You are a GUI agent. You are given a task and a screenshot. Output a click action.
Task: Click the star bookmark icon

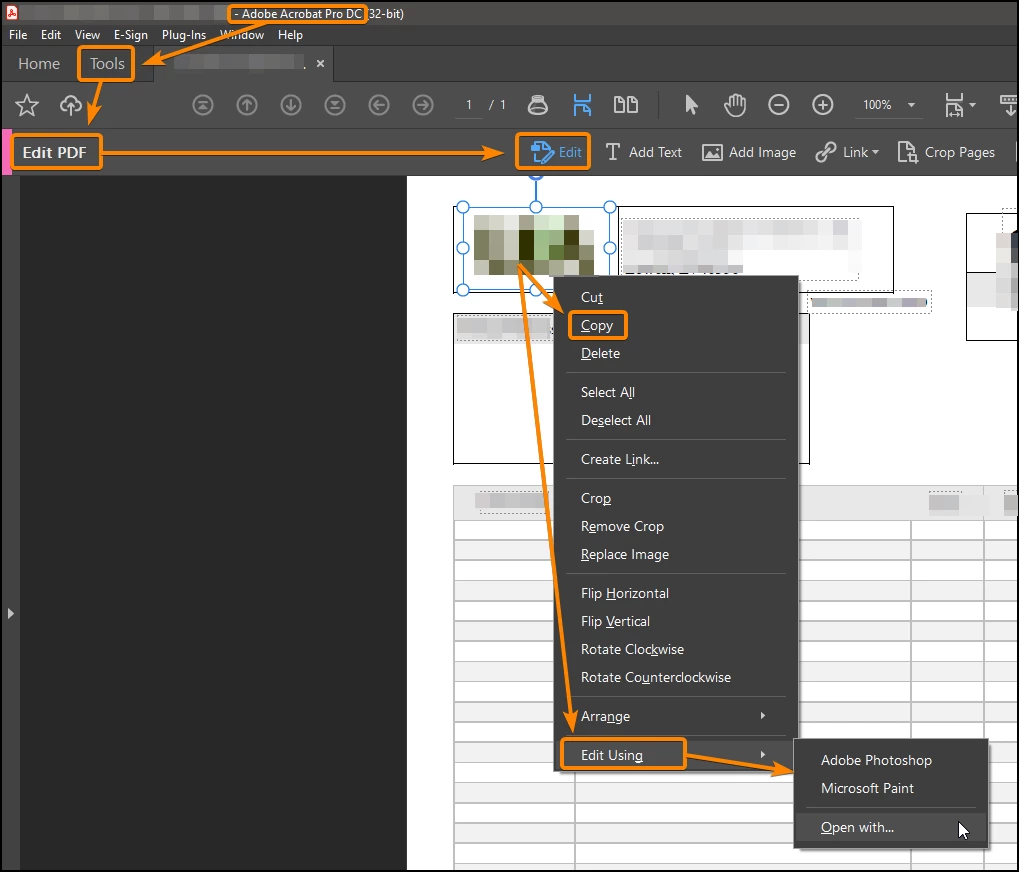[27, 105]
